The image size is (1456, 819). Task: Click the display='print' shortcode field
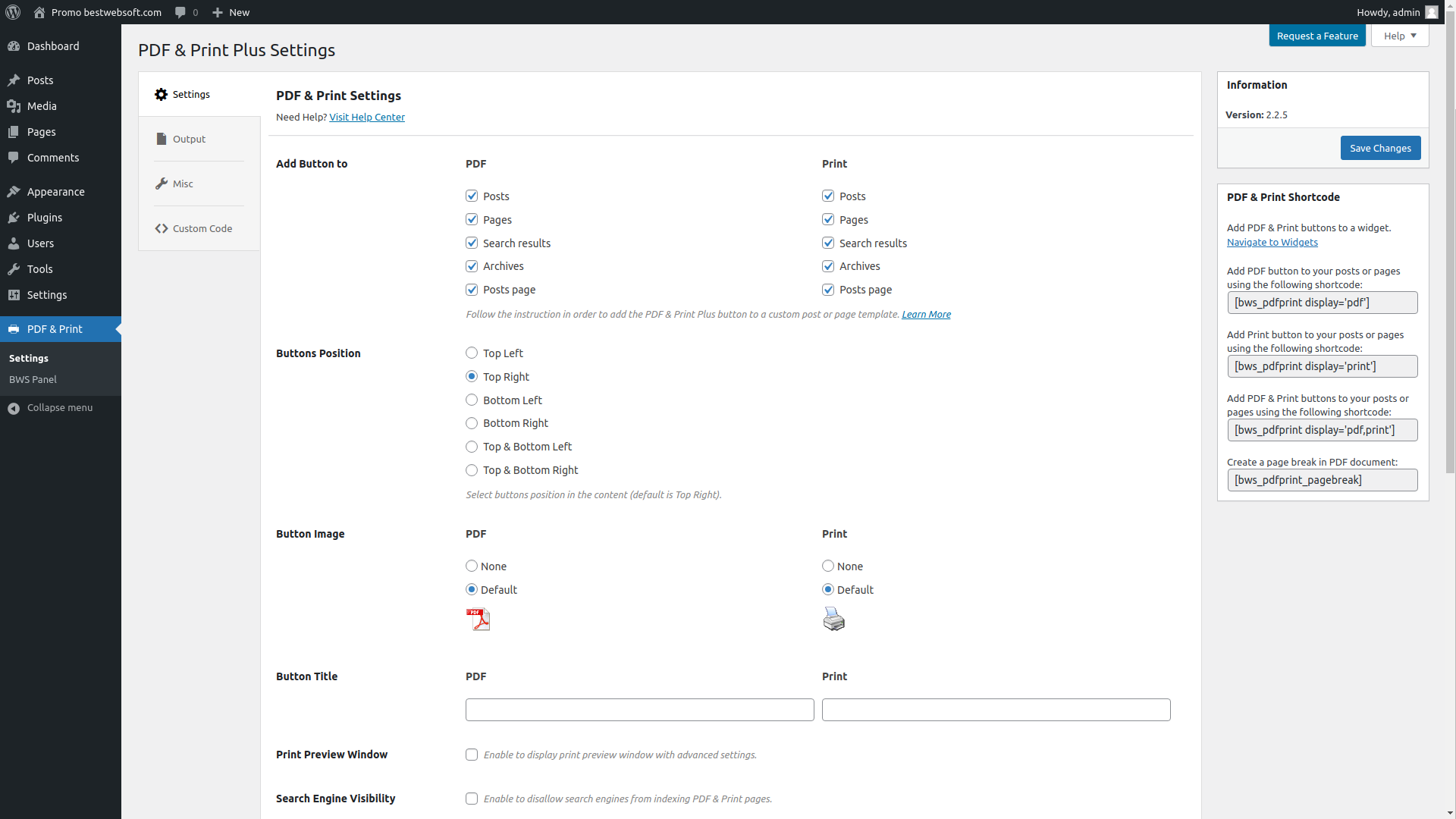[1323, 366]
